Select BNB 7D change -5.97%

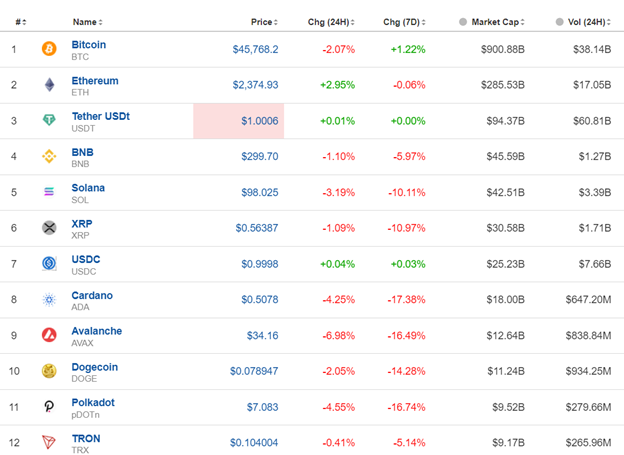410,156
